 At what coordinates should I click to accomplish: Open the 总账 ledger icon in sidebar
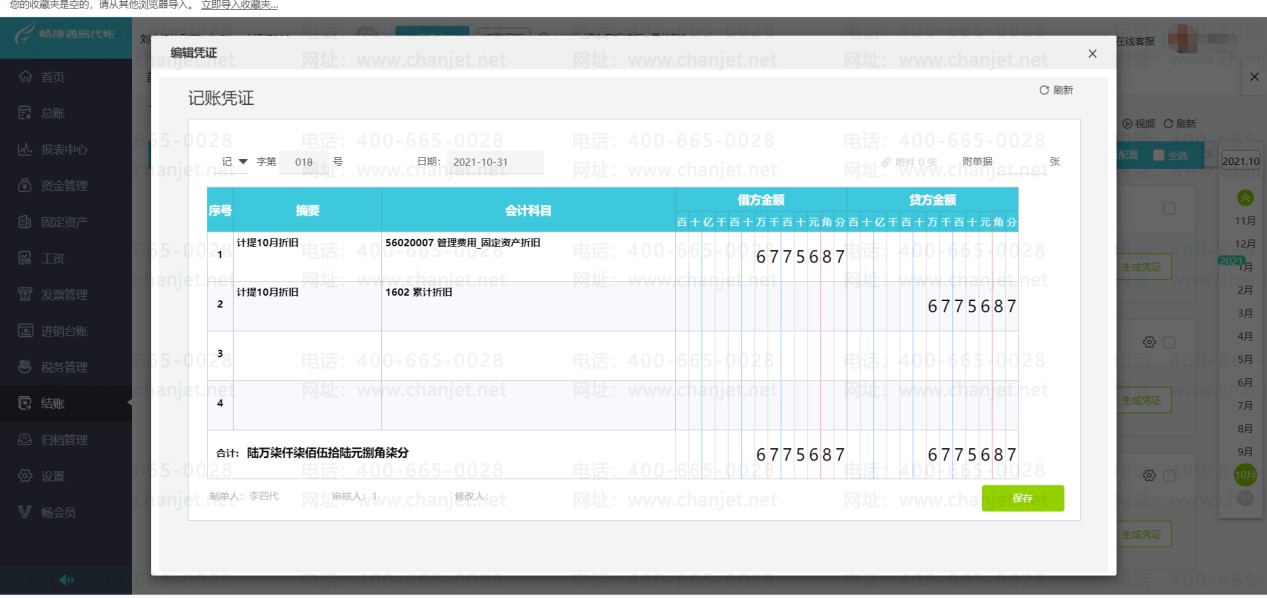click(26, 113)
